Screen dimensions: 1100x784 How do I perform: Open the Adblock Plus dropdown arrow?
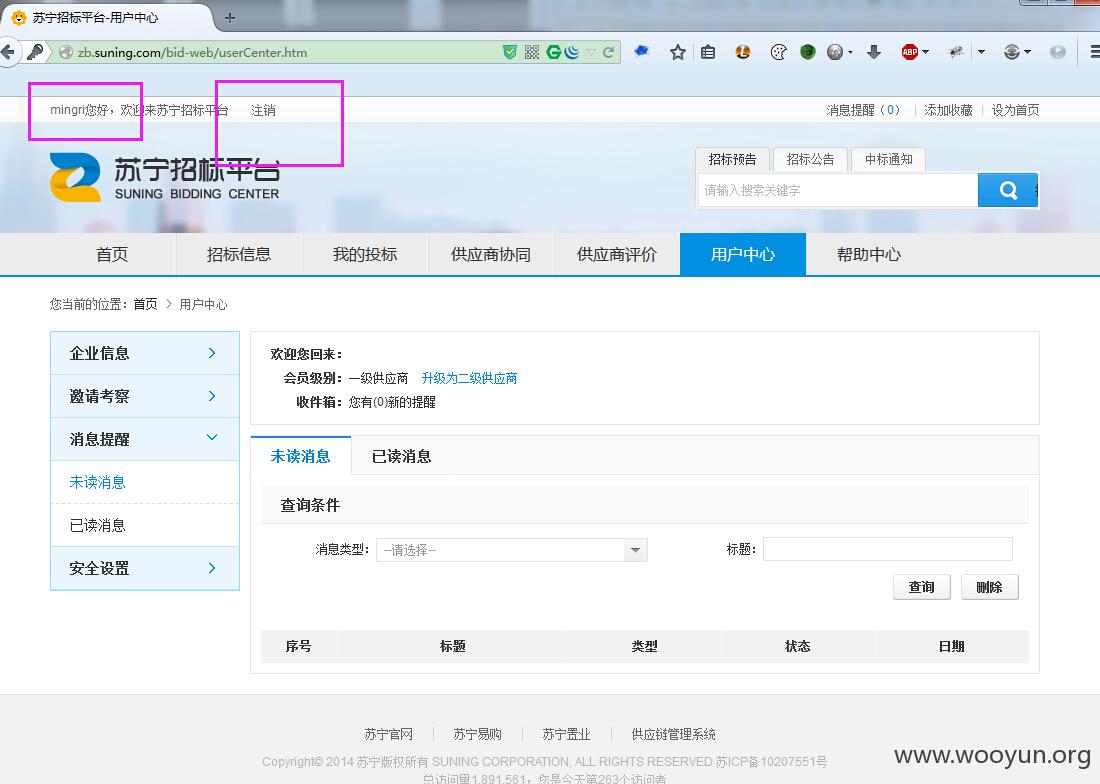(925, 52)
